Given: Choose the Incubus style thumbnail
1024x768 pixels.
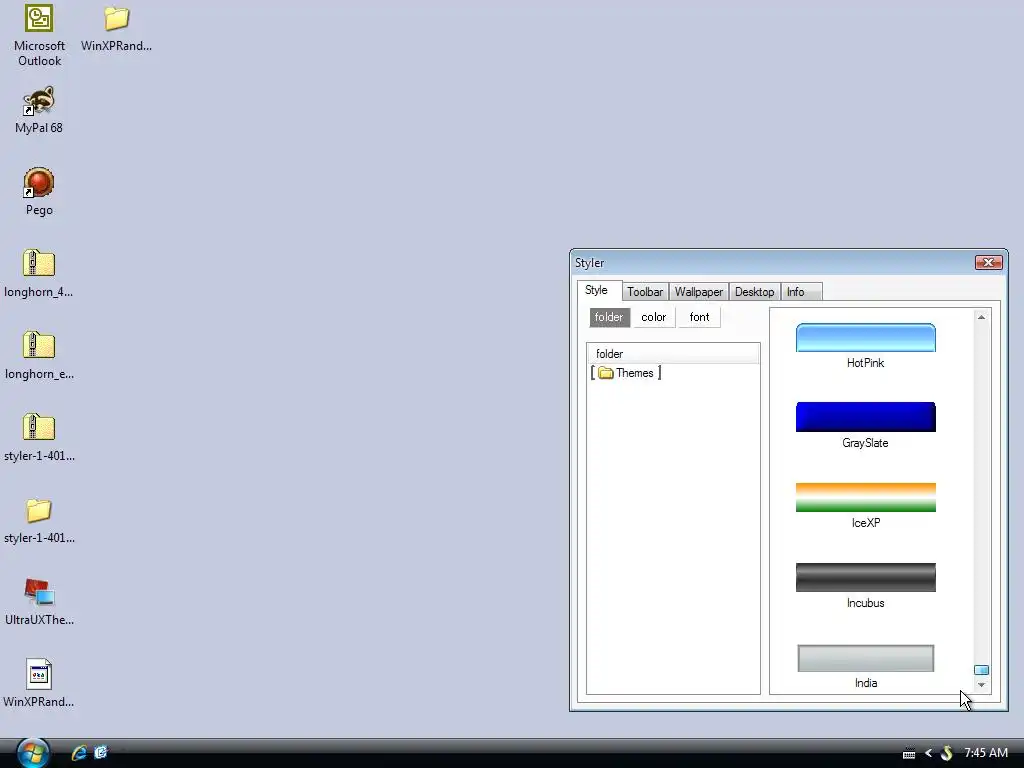Looking at the screenshot, I should [x=865, y=577].
